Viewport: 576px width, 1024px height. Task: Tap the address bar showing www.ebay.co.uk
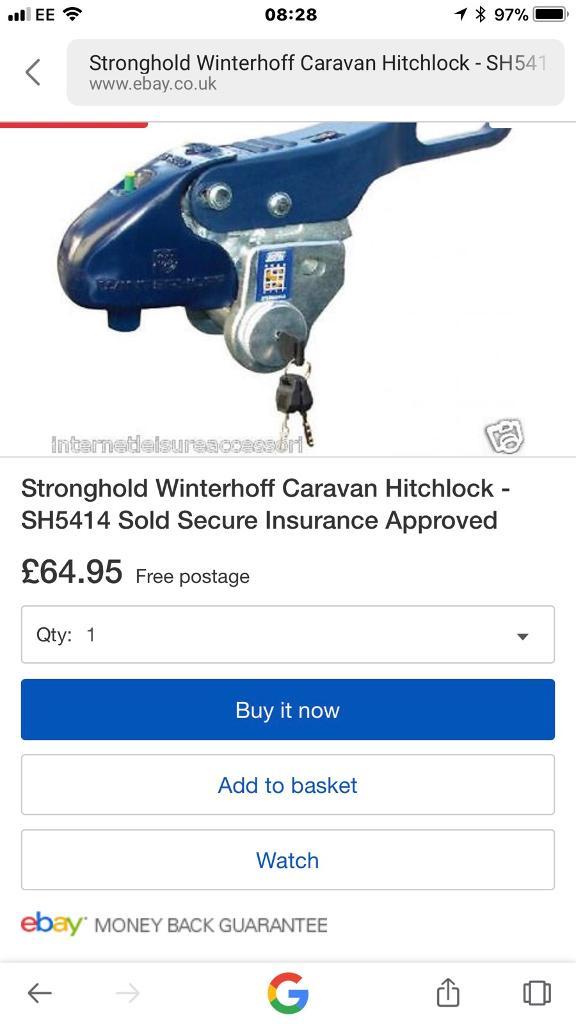315,72
